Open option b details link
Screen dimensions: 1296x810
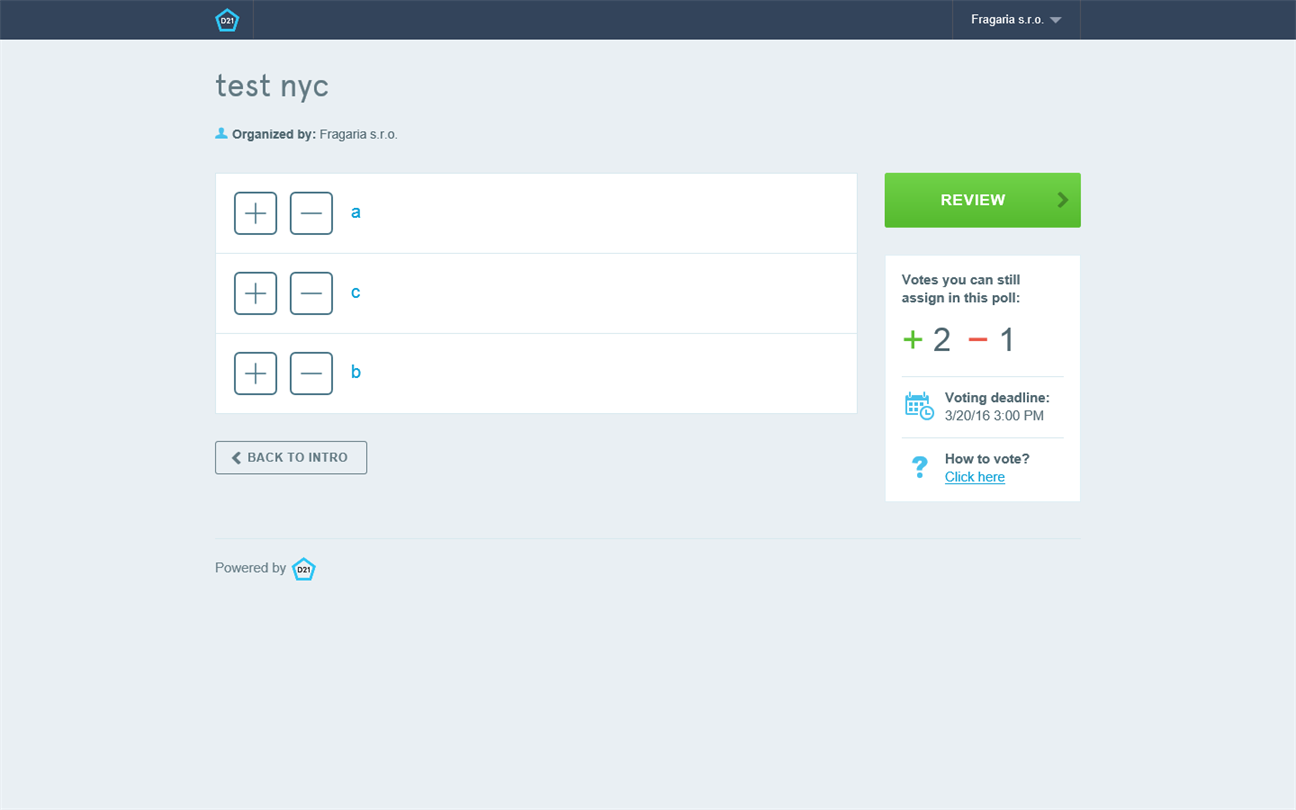(x=356, y=372)
